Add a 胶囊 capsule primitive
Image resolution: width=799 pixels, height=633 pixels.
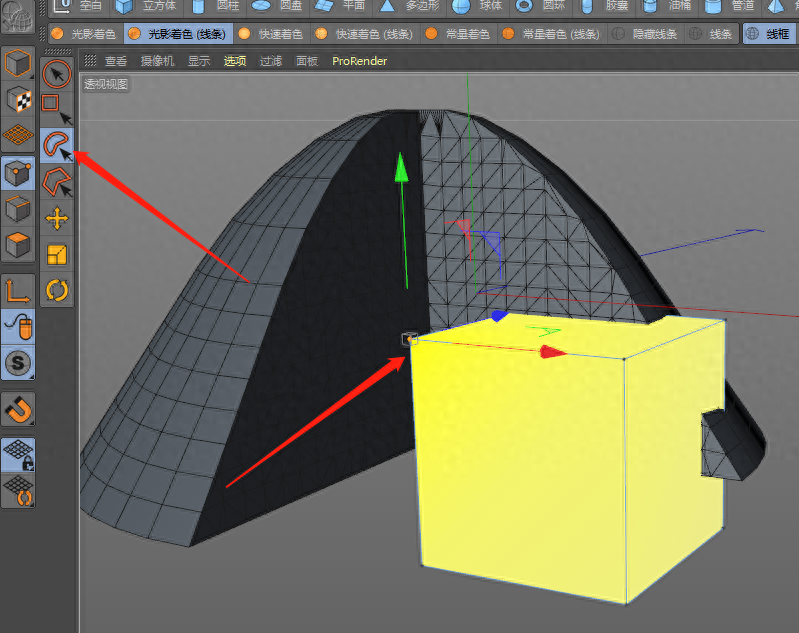[604, 6]
